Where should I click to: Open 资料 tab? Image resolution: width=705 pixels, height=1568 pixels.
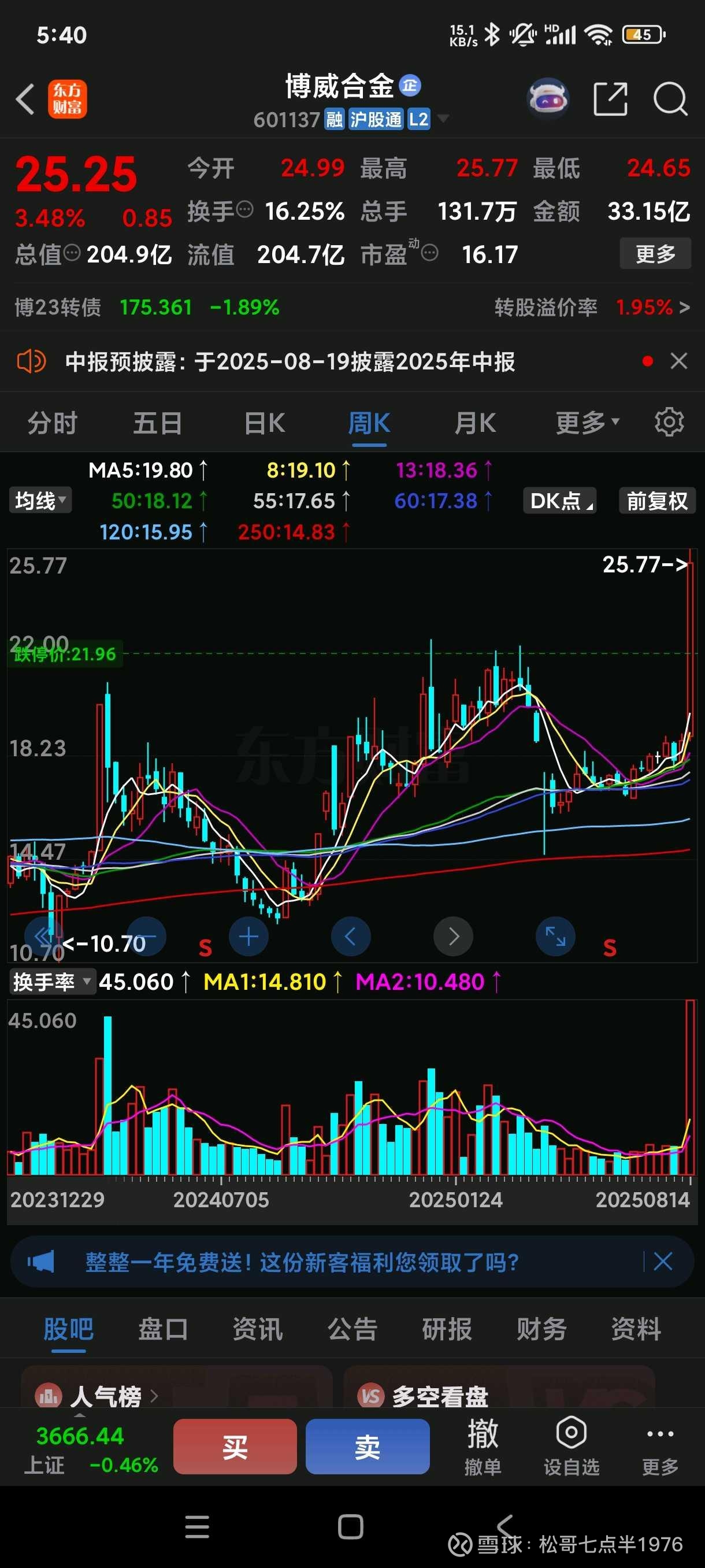point(636,1329)
